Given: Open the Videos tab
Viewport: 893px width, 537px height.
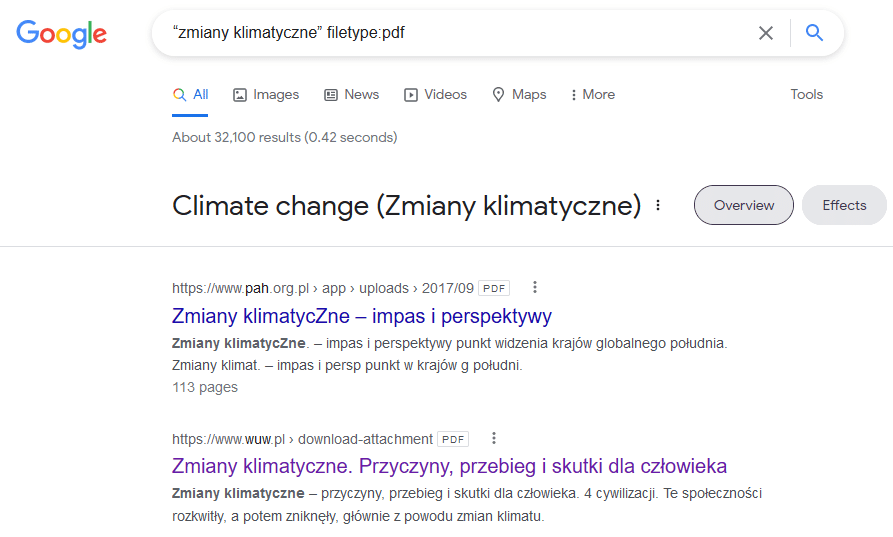Looking at the screenshot, I should click(435, 95).
